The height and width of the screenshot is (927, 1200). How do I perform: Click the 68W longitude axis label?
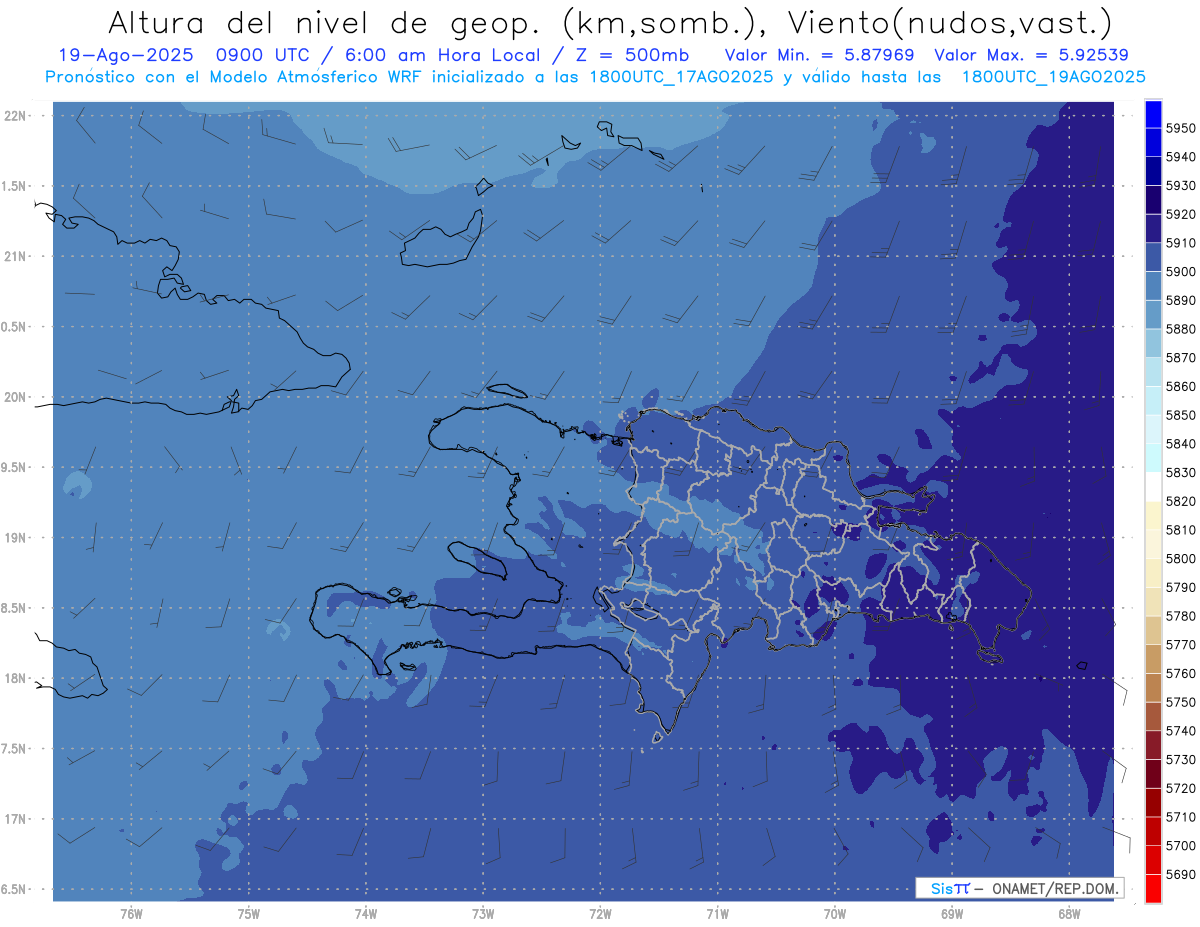pos(1069,914)
